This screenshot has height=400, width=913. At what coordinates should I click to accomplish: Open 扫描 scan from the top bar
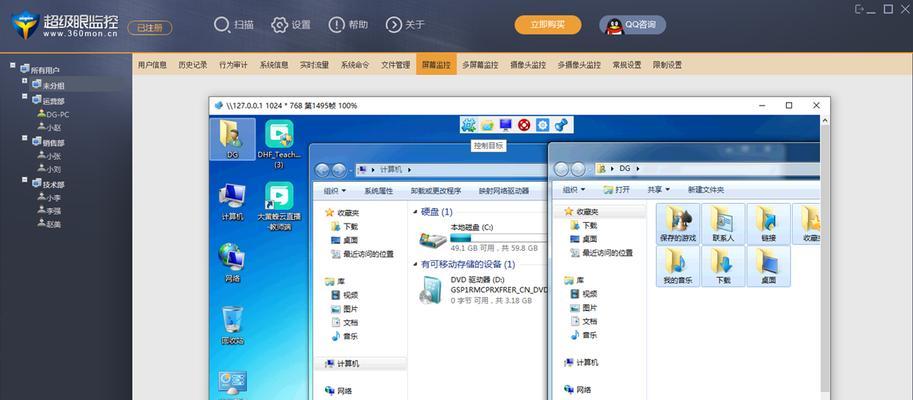[x=233, y=25]
